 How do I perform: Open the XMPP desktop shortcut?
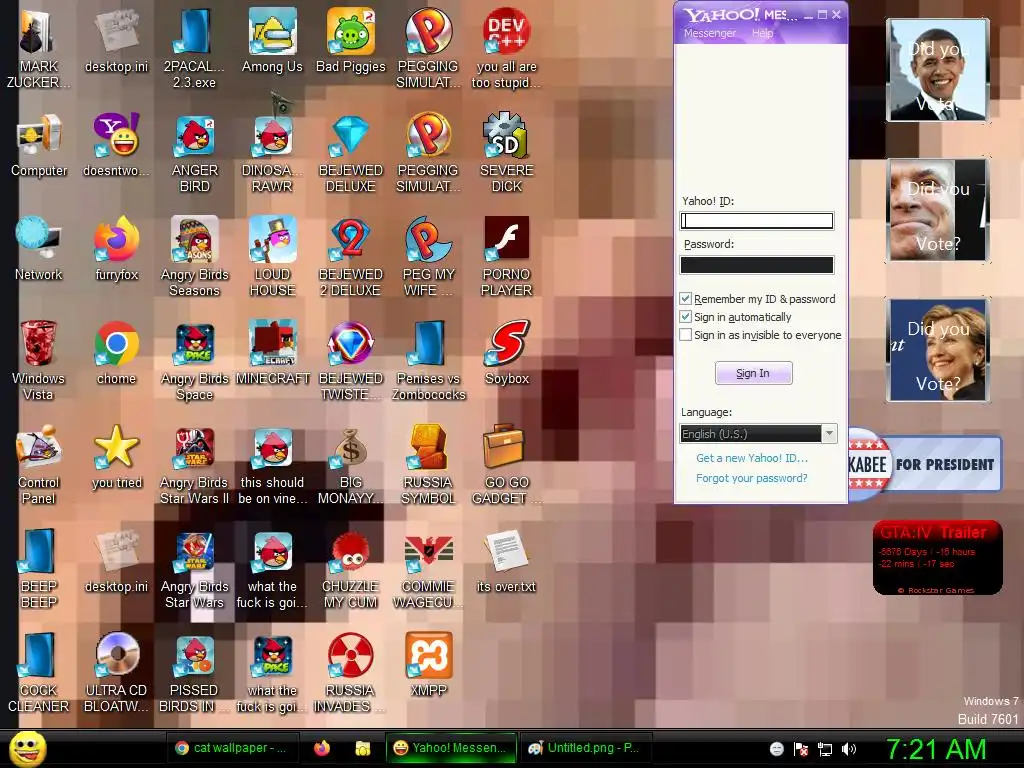click(428, 665)
